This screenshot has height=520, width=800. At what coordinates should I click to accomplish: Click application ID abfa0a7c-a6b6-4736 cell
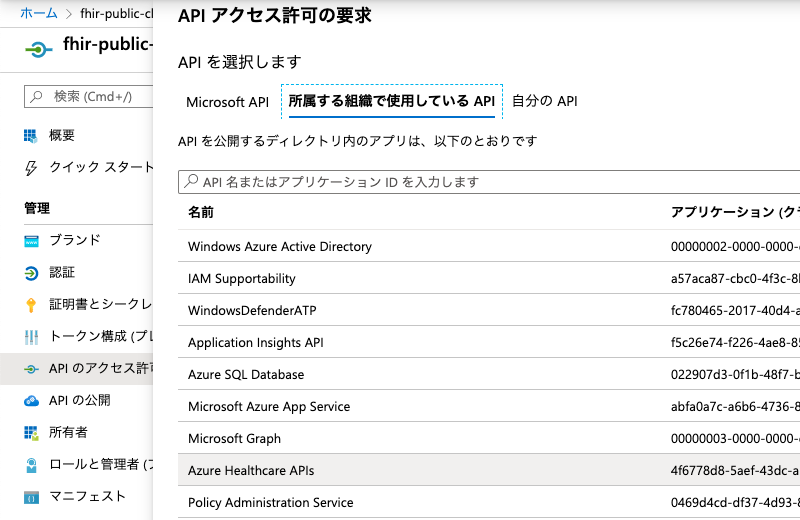pos(735,407)
